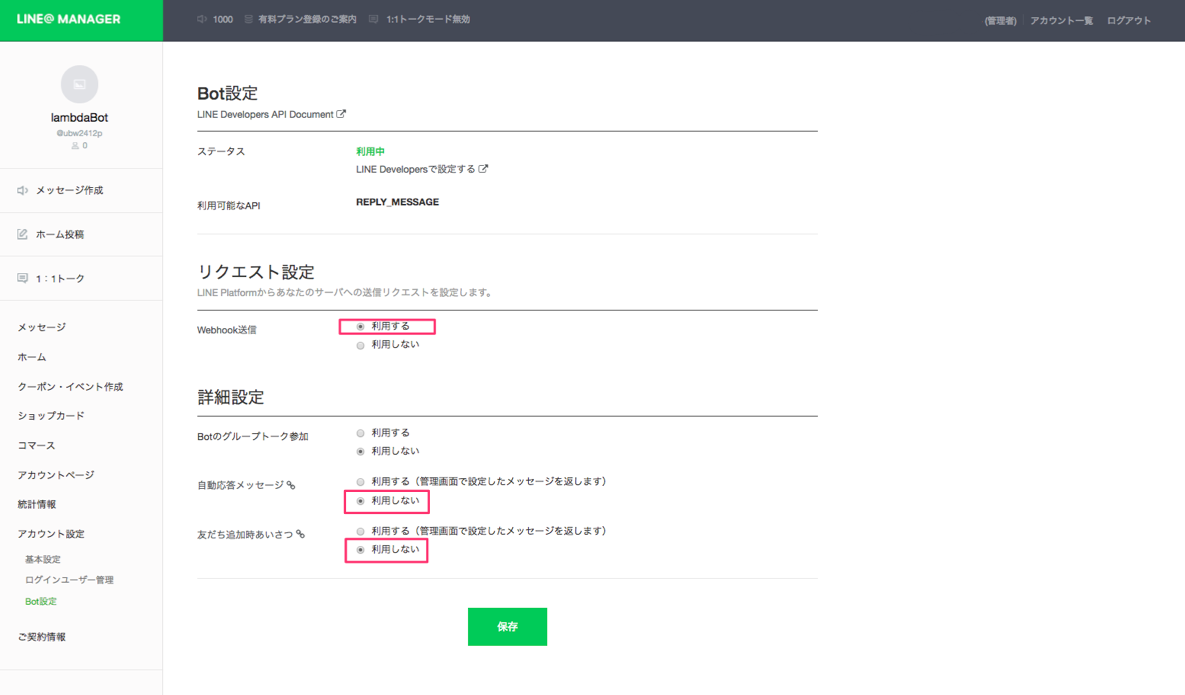Select 利用しない for 友だち追加時あいさつ

point(360,550)
